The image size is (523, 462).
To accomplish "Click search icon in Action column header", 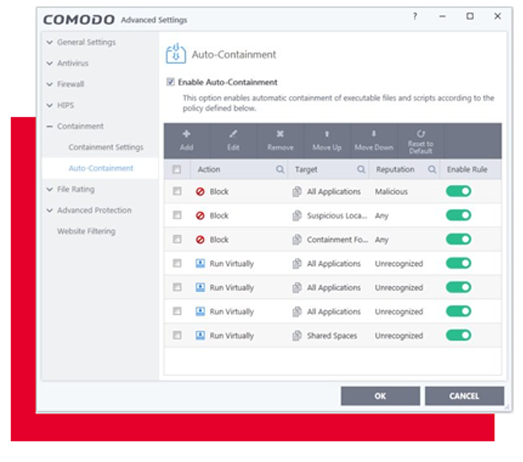I will tap(280, 169).
